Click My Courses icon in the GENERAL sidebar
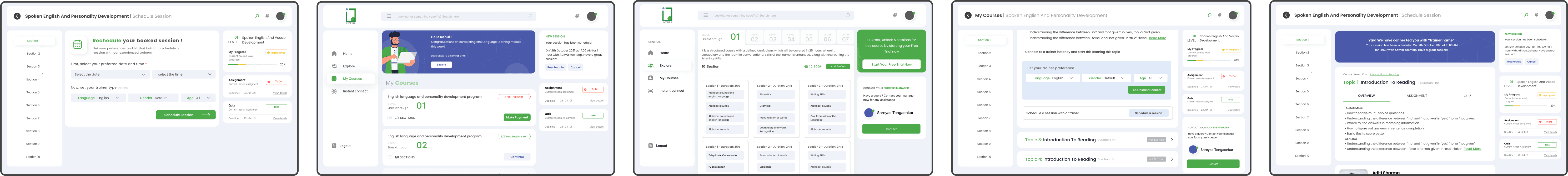The height and width of the screenshot is (176, 1568). pos(651,78)
